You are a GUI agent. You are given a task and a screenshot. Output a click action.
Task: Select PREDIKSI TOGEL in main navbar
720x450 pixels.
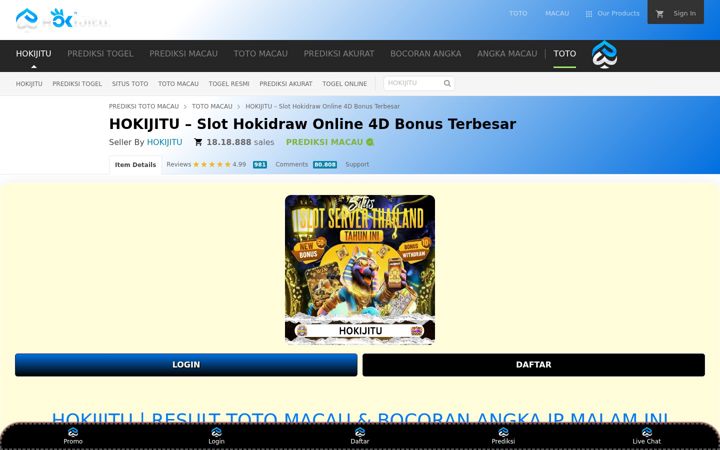tap(100, 54)
